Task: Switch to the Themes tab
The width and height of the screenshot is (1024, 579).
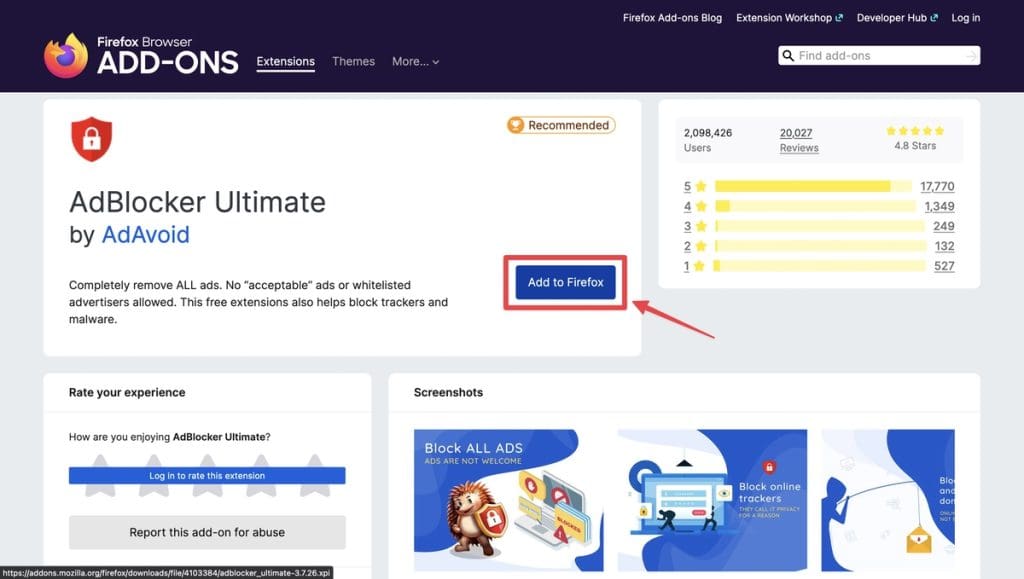Action: pyautogui.click(x=353, y=61)
